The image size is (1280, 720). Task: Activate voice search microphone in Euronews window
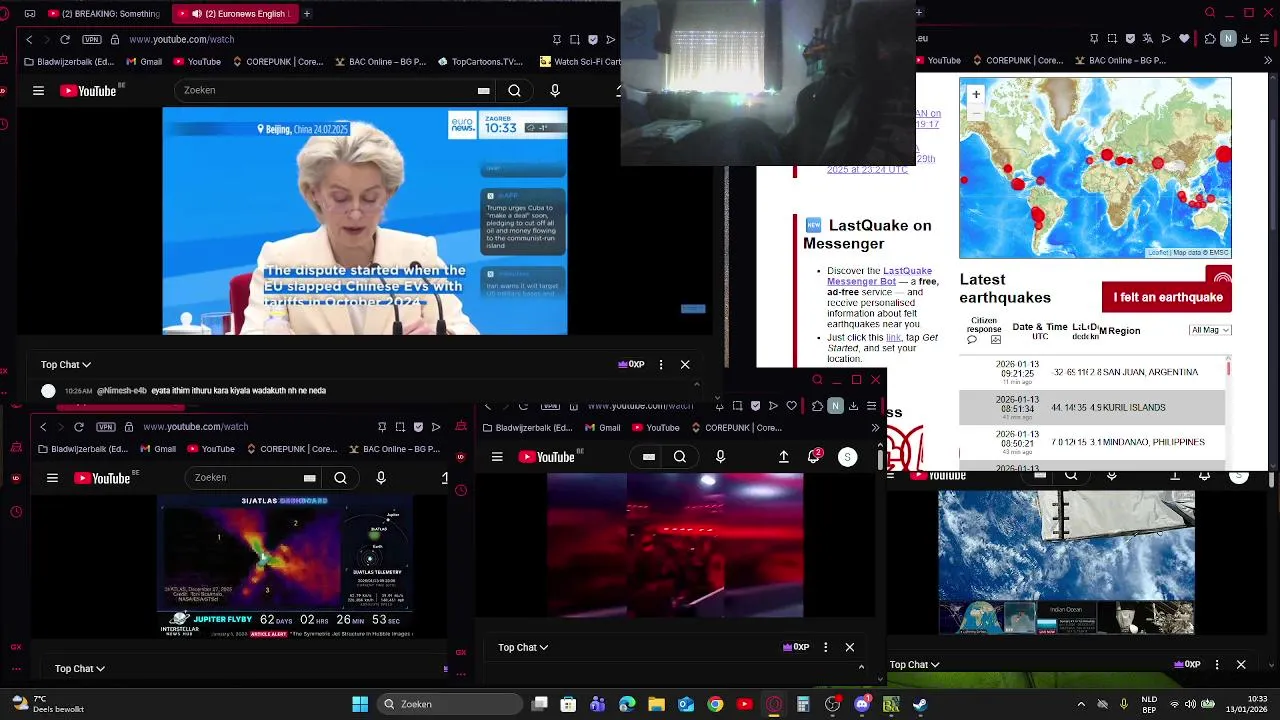point(555,91)
